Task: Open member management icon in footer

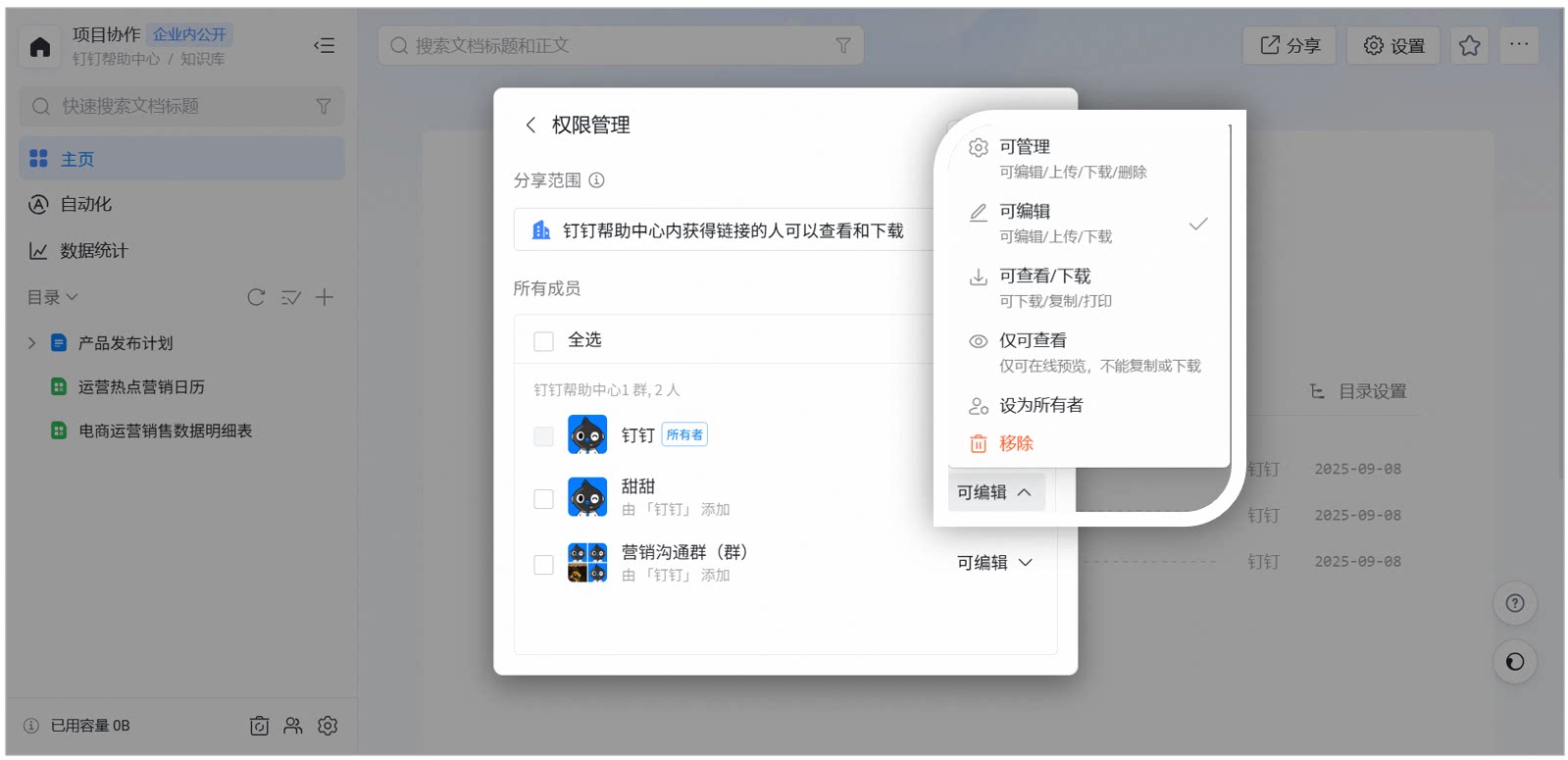Action: (293, 726)
